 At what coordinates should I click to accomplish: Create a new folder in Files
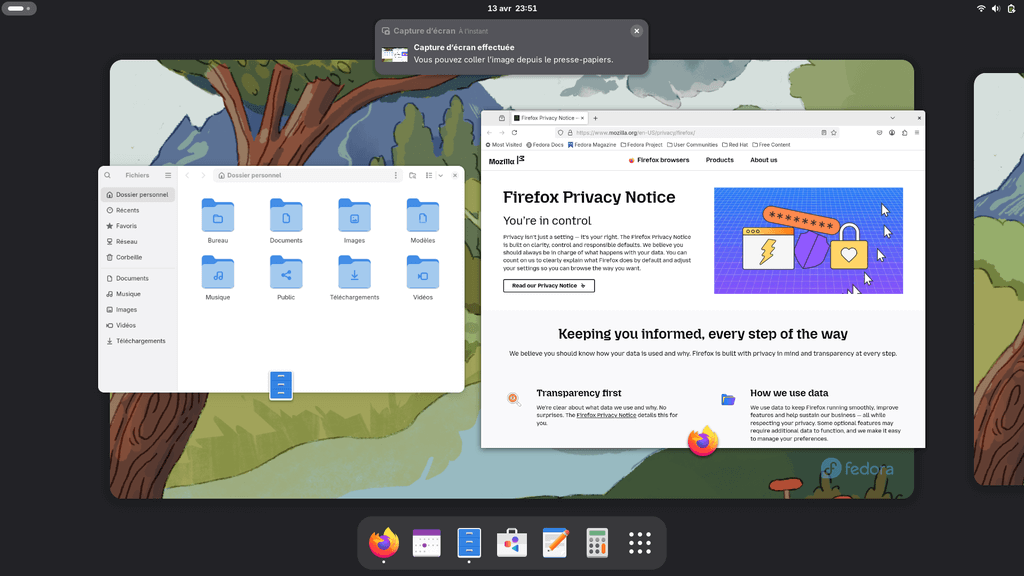[x=413, y=175]
